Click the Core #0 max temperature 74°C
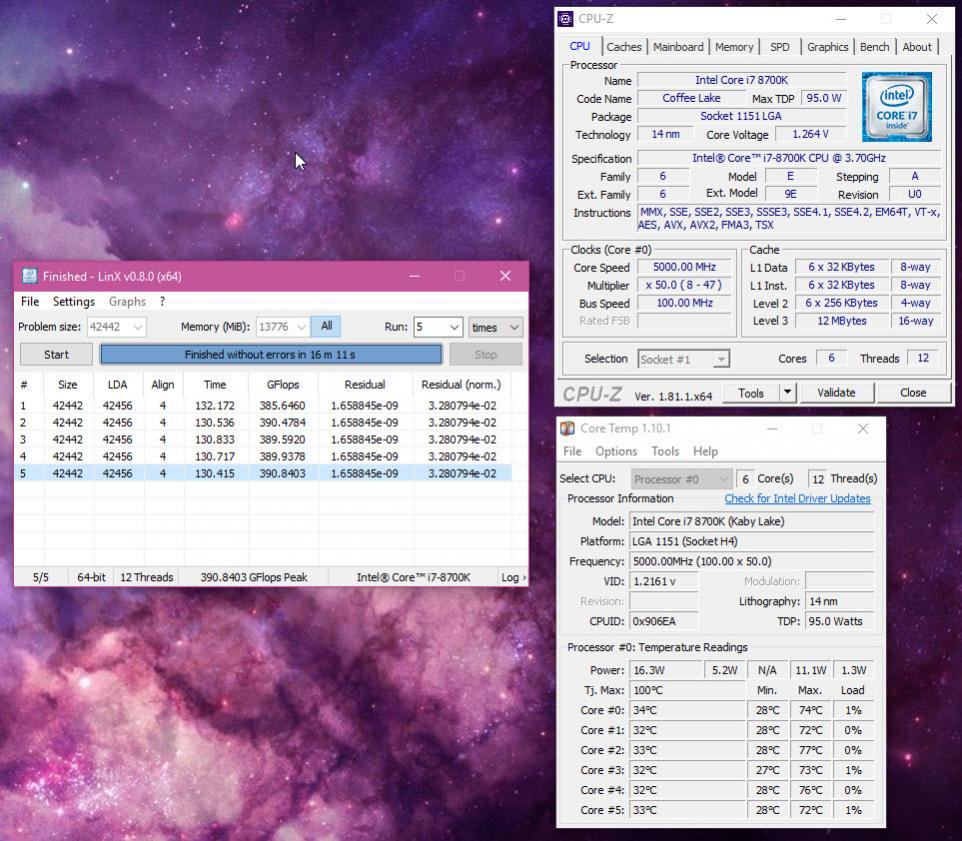The width and height of the screenshot is (962, 841). click(810, 710)
